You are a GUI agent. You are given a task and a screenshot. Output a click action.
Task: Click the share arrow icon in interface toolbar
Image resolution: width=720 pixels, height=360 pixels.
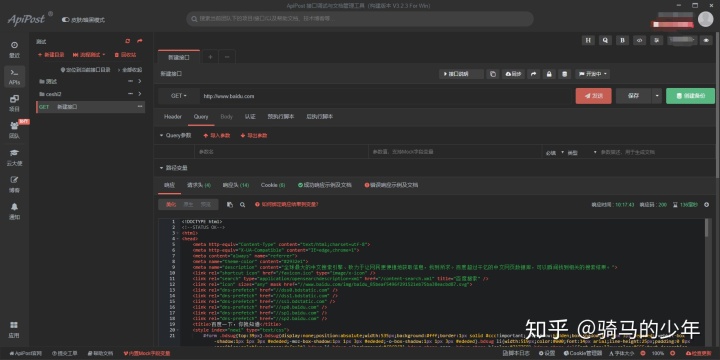click(x=533, y=74)
